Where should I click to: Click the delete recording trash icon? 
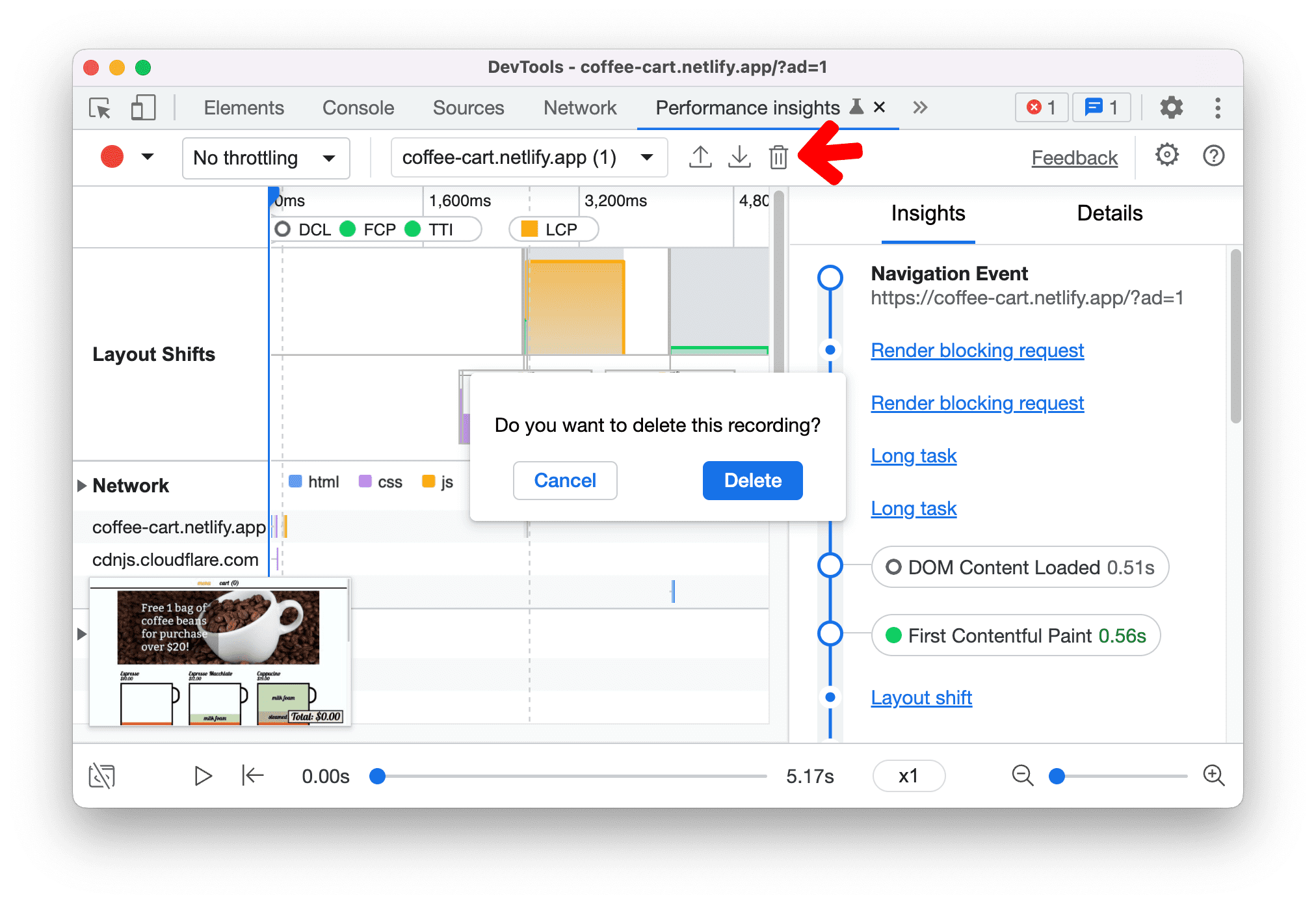(779, 156)
